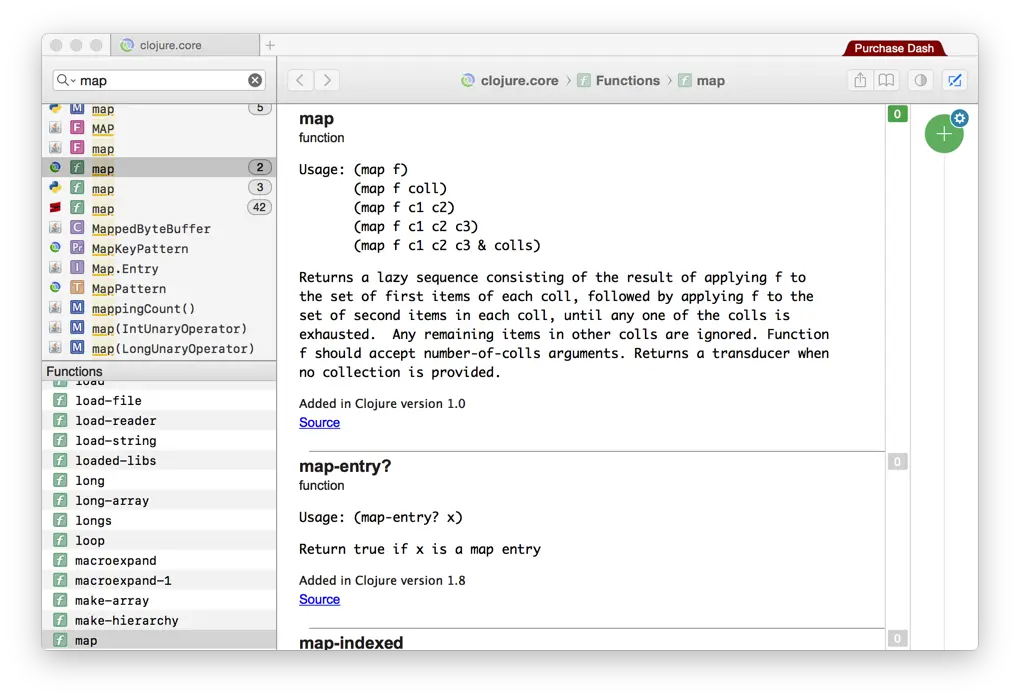Click clojure.core in the breadcrumb

click(510, 80)
